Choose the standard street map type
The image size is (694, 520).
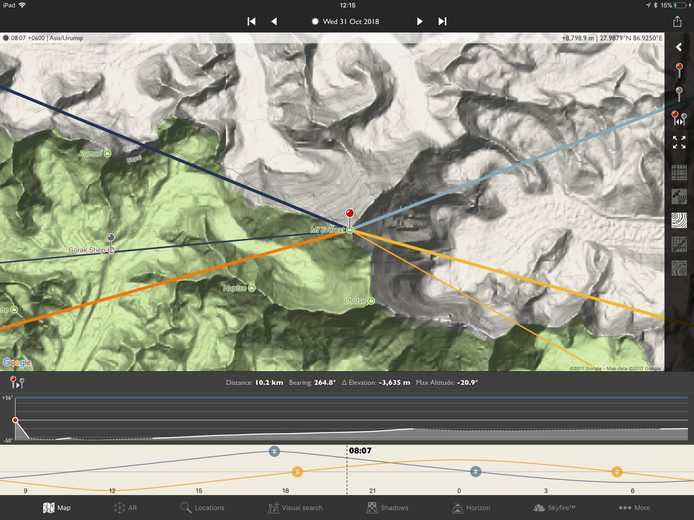[x=679, y=173]
